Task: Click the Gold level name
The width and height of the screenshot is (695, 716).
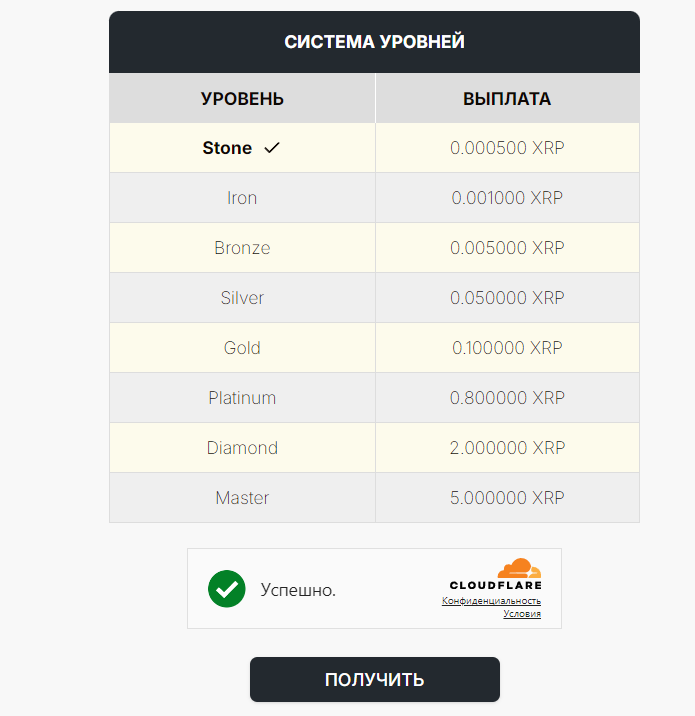Action: pos(242,348)
